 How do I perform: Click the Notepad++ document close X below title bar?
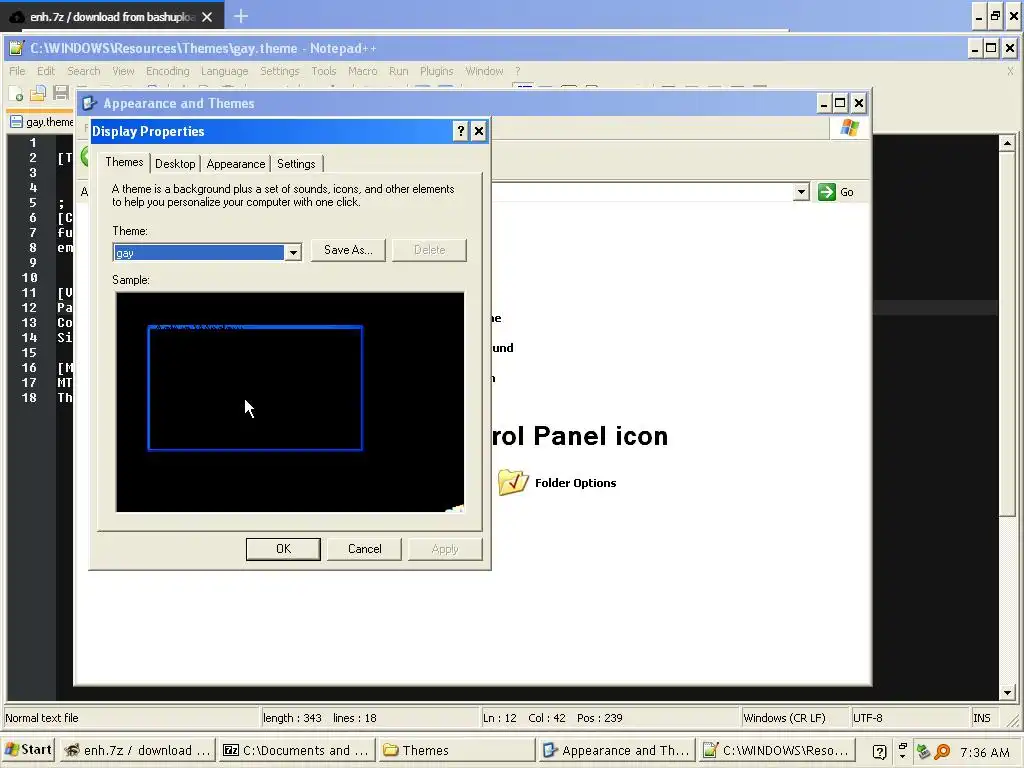[1010, 71]
